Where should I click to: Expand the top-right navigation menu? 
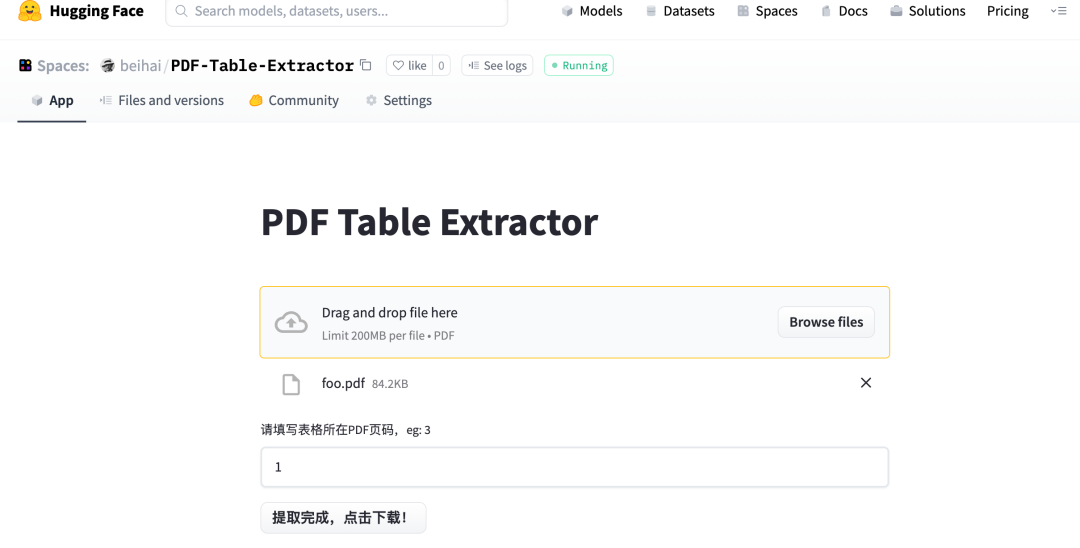point(1059,11)
